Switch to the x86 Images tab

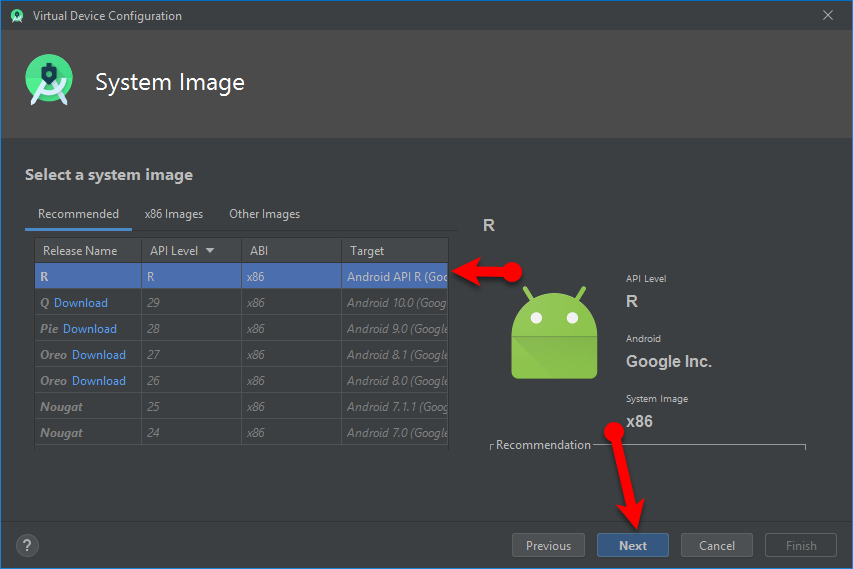pos(173,214)
